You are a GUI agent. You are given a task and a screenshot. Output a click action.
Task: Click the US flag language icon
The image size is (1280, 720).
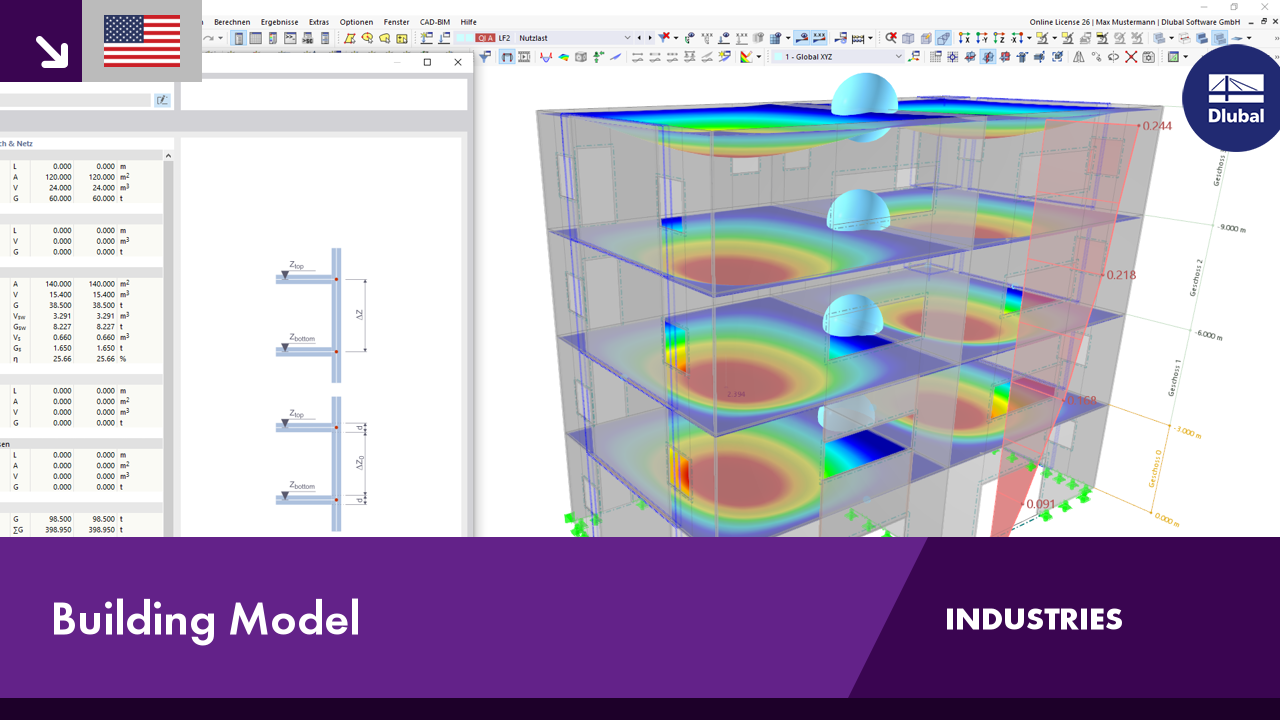[141, 42]
